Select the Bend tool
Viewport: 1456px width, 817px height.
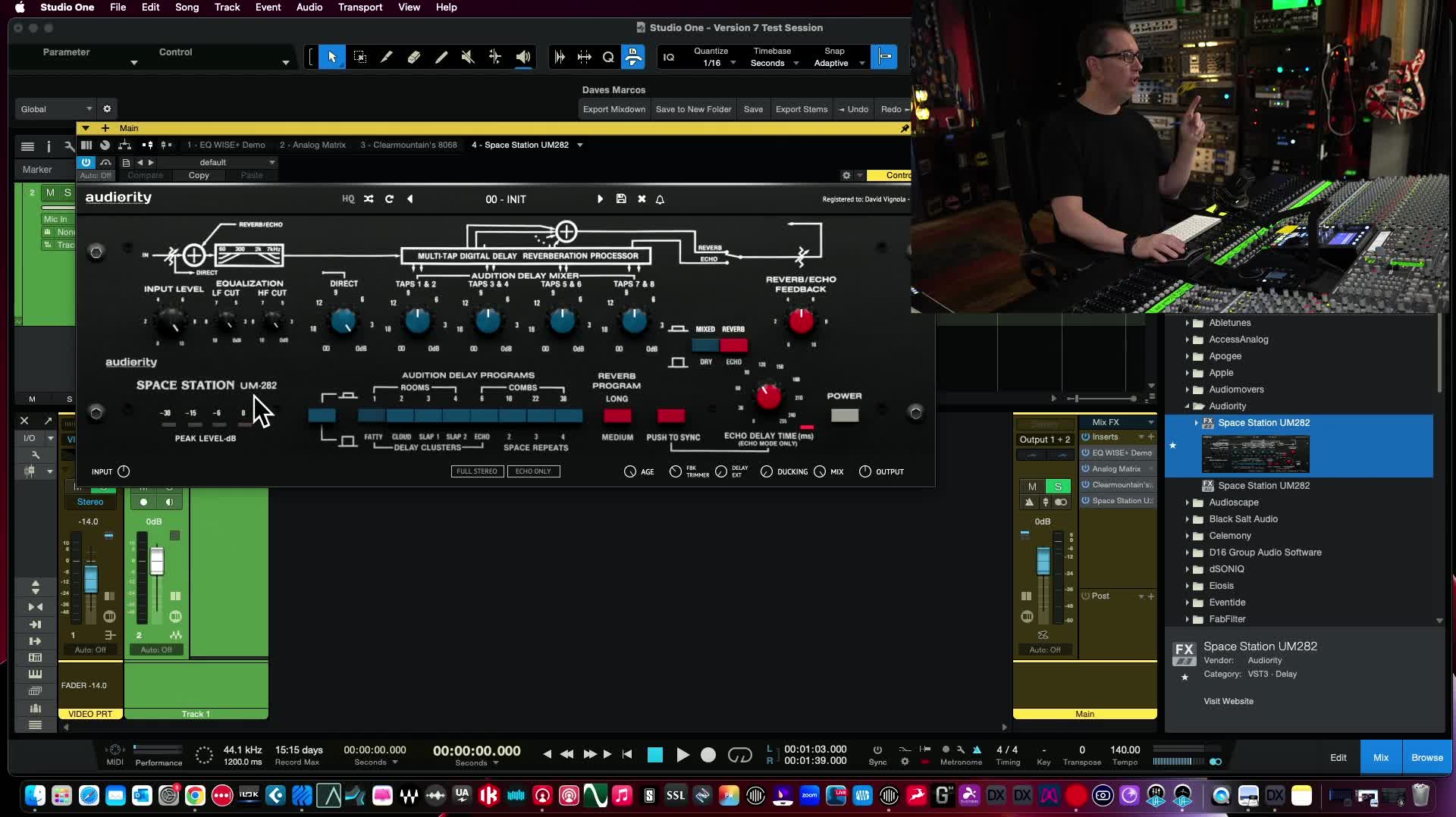click(x=495, y=57)
